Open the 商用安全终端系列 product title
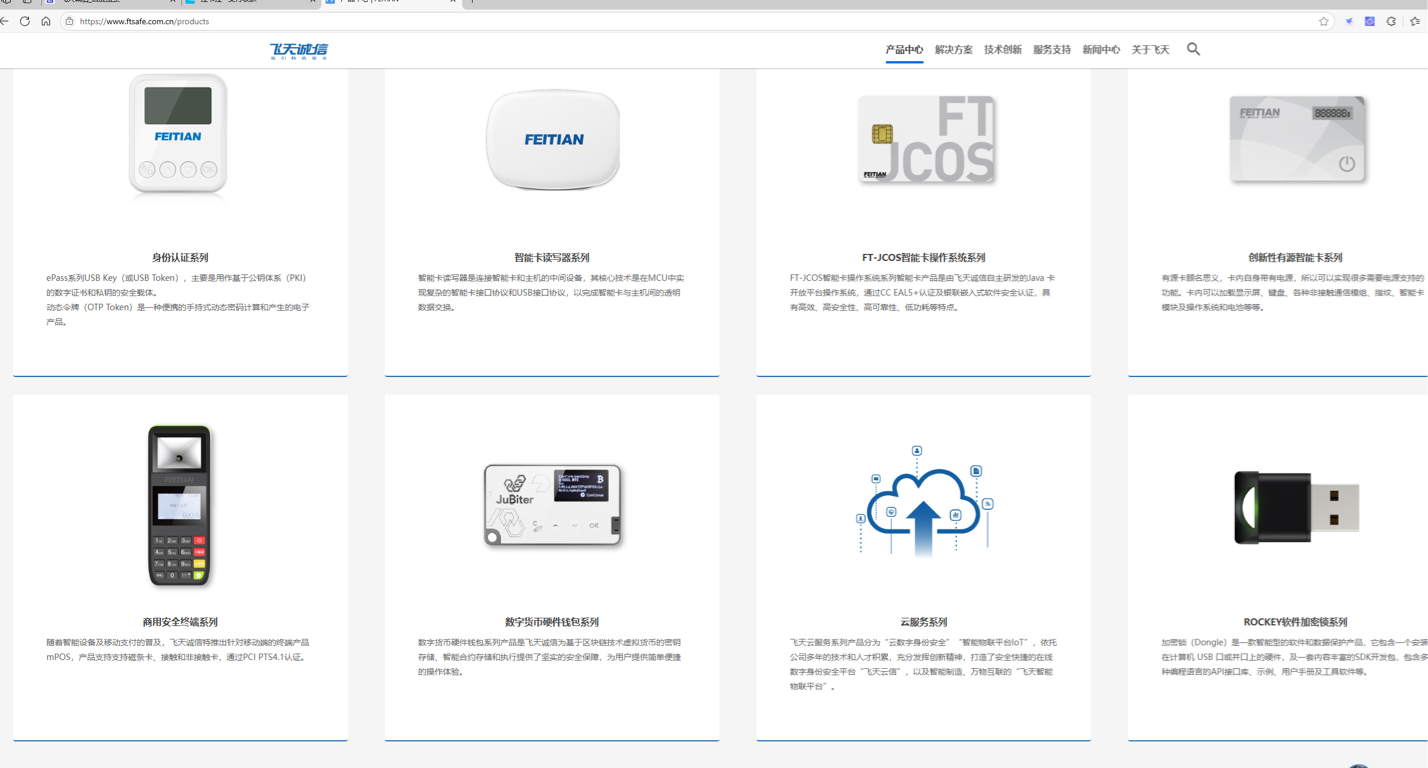Image resolution: width=1428 pixels, height=768 pixels. (x=180, y=622)
